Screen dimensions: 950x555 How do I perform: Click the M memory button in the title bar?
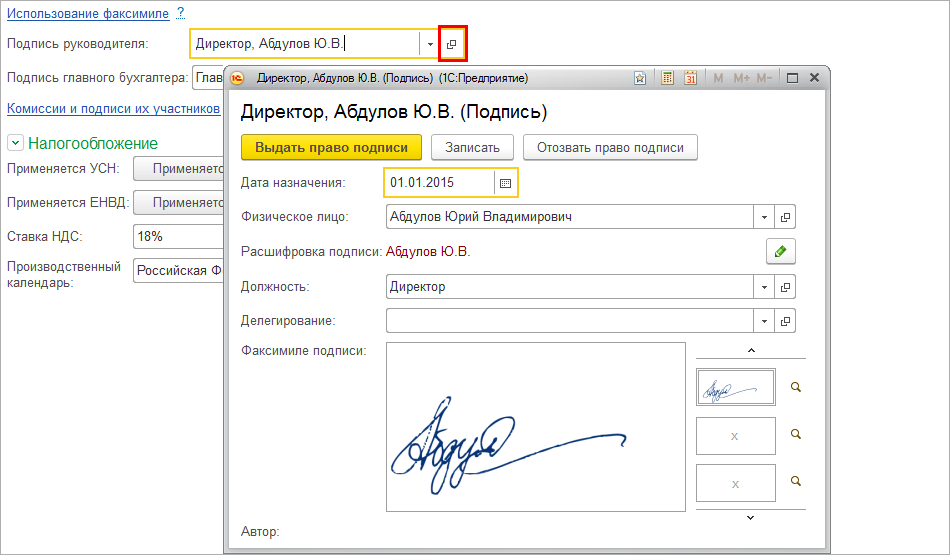click(x=718, y=78)
